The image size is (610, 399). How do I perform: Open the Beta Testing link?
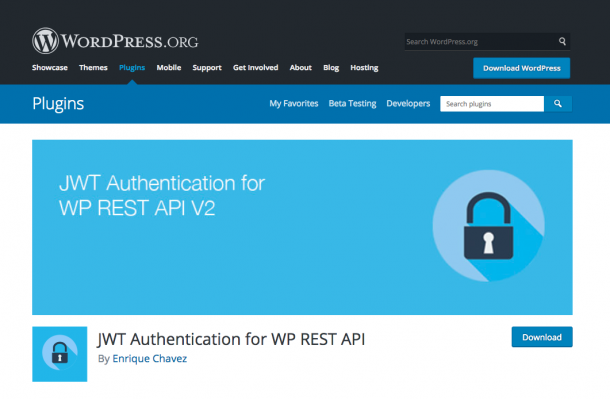pos(352,103)
